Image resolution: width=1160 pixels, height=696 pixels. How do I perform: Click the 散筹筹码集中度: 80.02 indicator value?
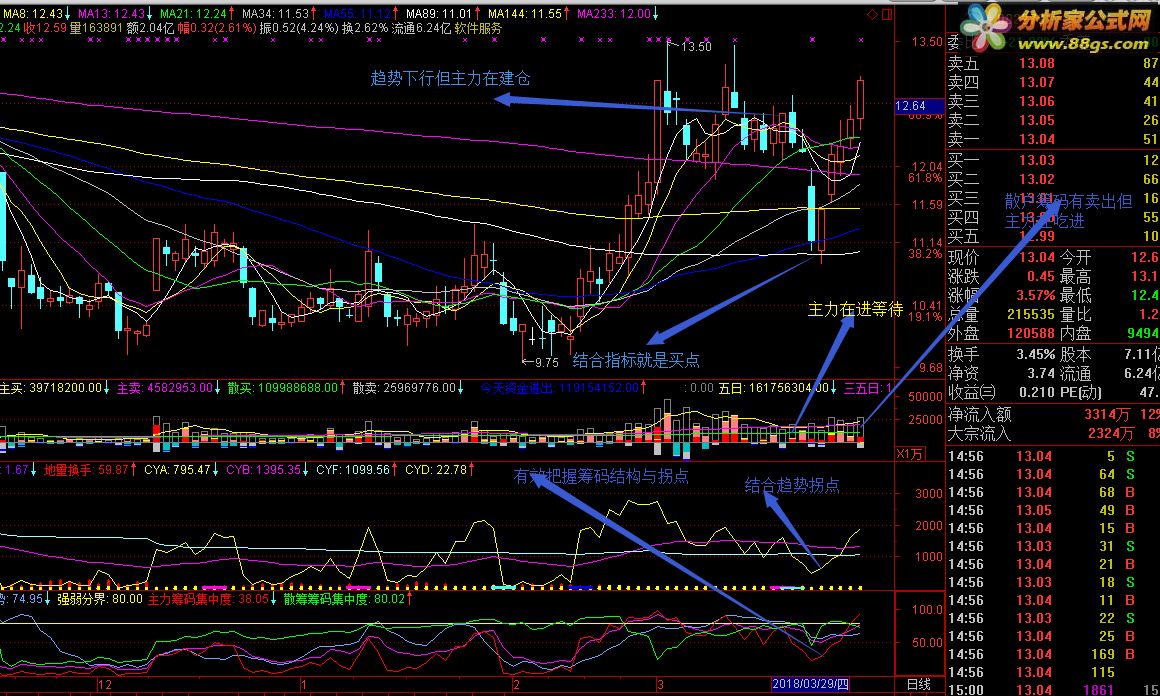[346, 598]
